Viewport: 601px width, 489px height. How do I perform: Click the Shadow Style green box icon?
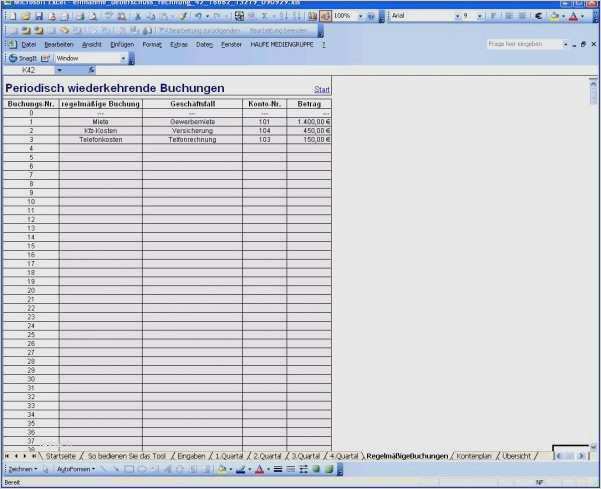316,469
